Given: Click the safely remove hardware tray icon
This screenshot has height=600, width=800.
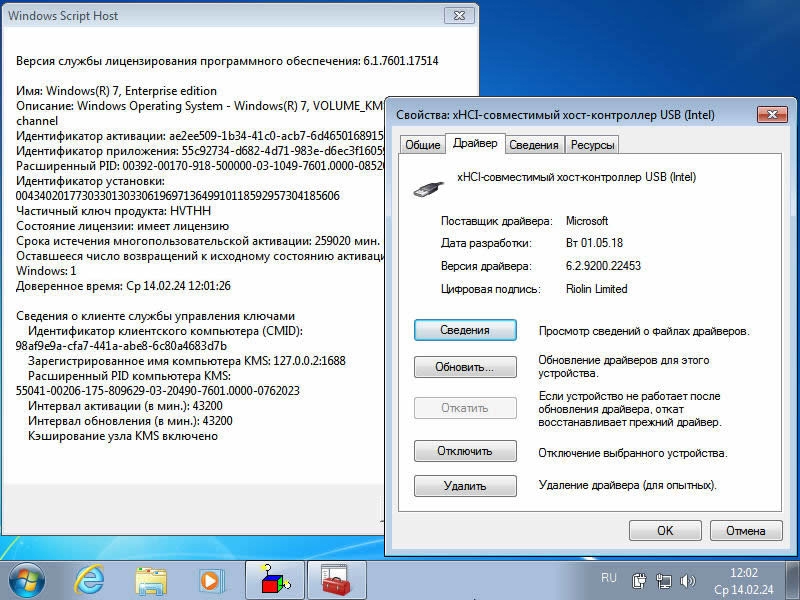Looking at the screenshot, I should coord(640,580).
